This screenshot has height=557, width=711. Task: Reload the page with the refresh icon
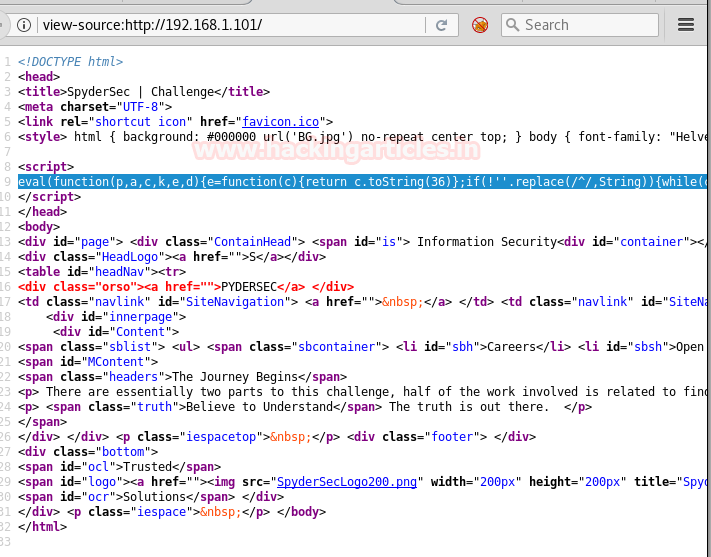442,25
